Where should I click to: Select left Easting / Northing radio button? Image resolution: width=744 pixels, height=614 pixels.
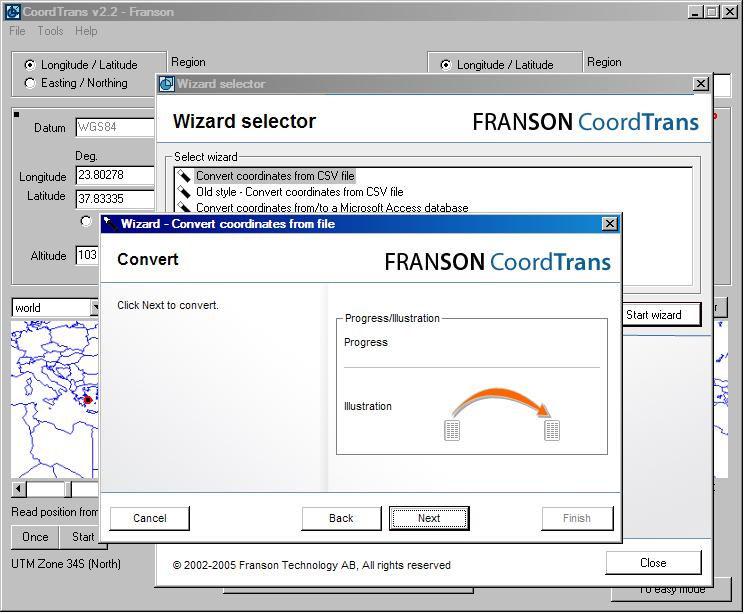click(x=30, y=83)
